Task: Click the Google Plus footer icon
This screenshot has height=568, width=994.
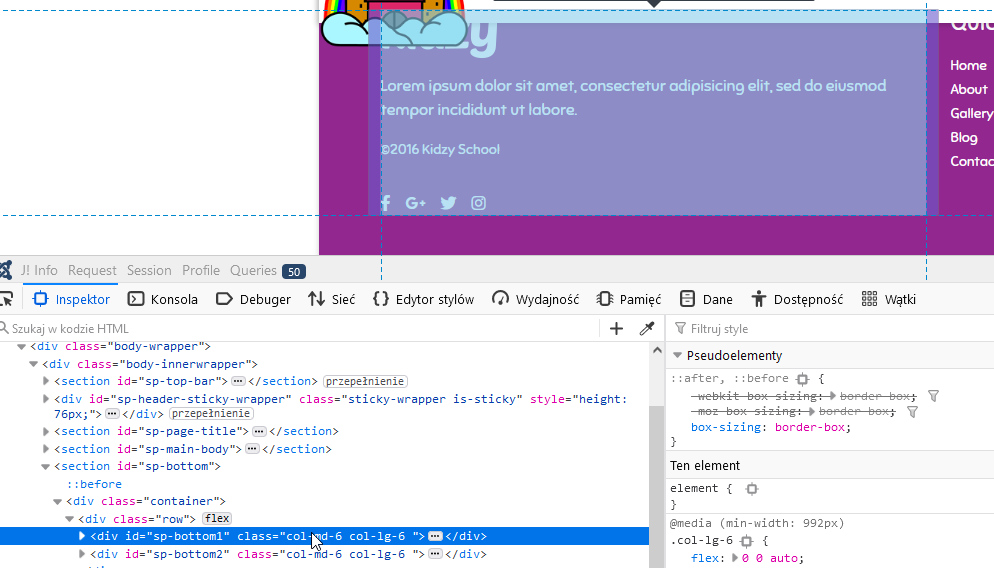Action: pos(416,203)
